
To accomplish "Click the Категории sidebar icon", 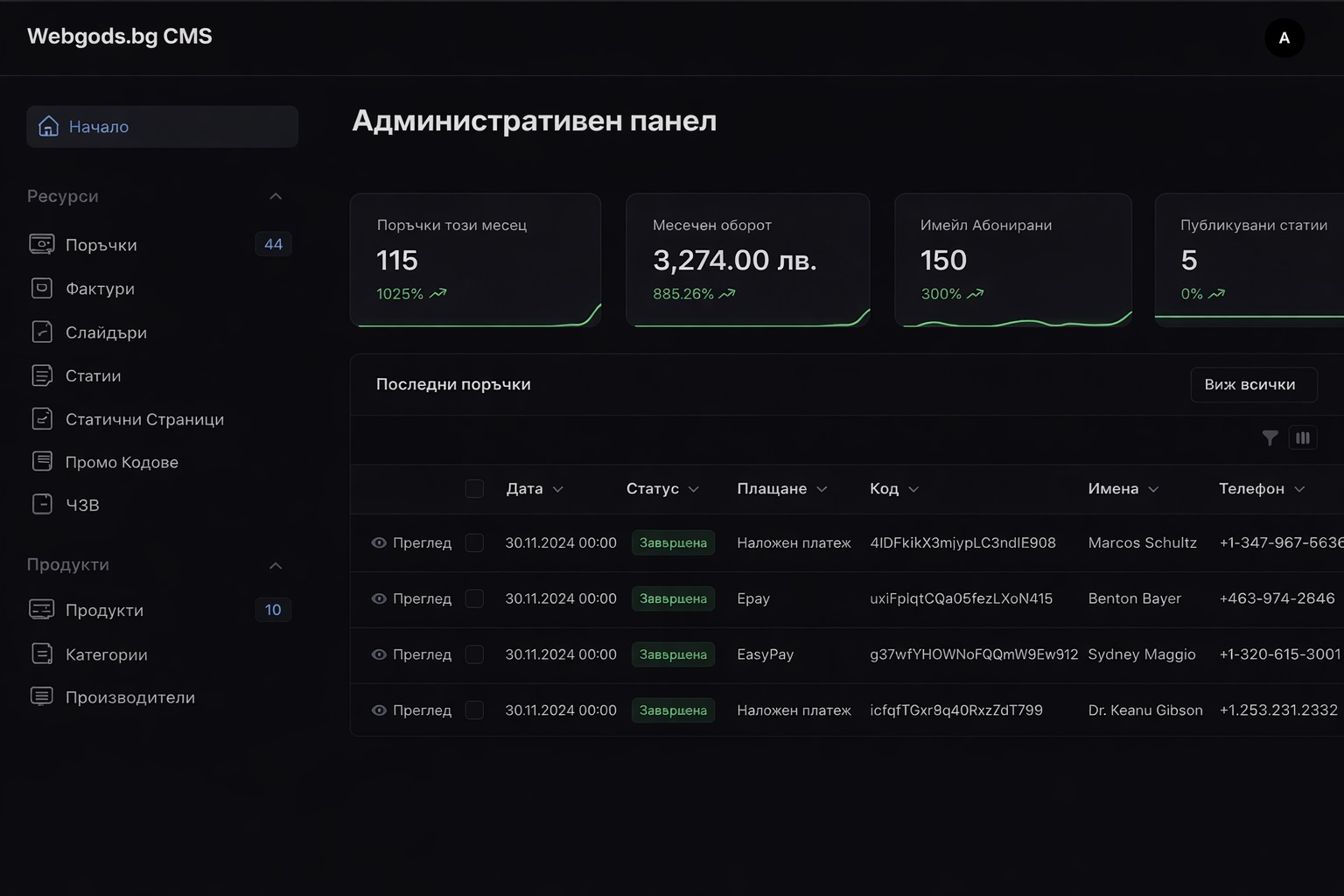I will click(42, 654).
